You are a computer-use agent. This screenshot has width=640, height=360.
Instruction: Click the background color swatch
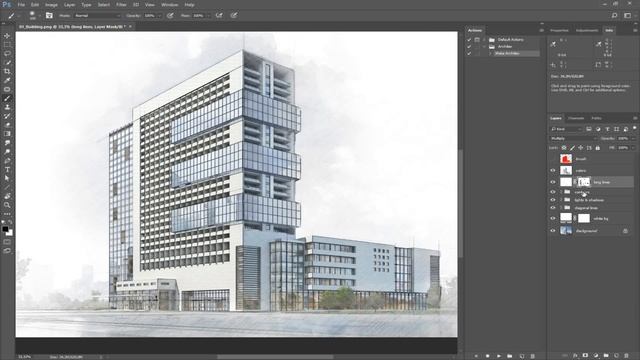[10, 233]
